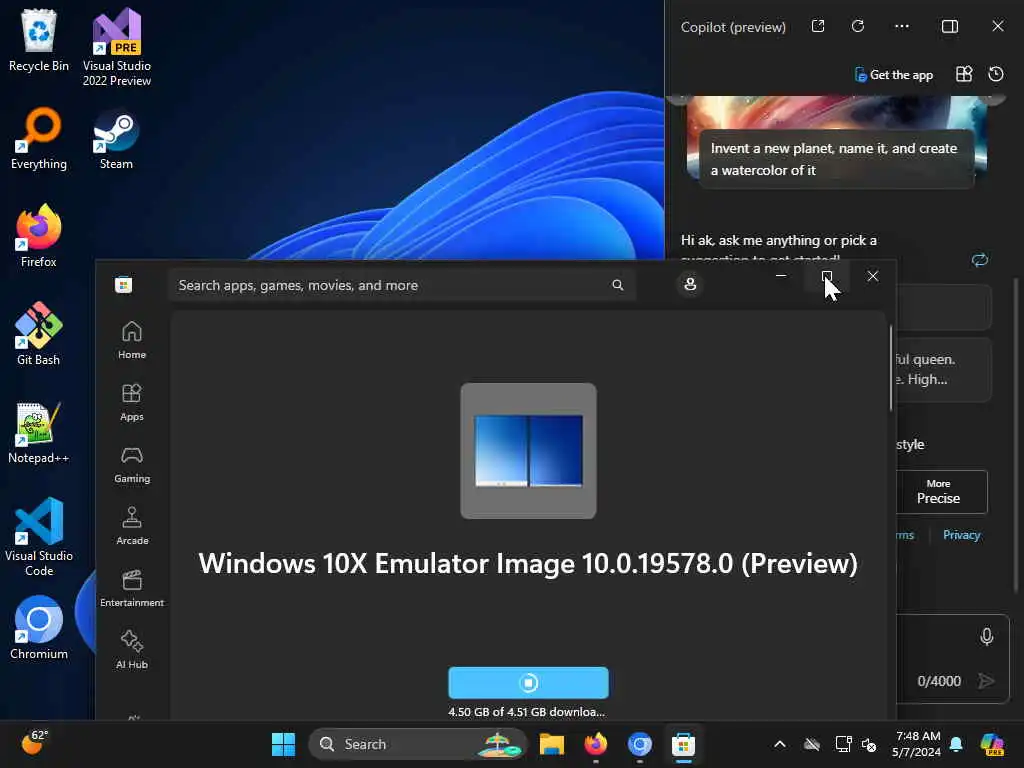
Task: Click Copilot microphone icon
Action: [x=987, y=636]
